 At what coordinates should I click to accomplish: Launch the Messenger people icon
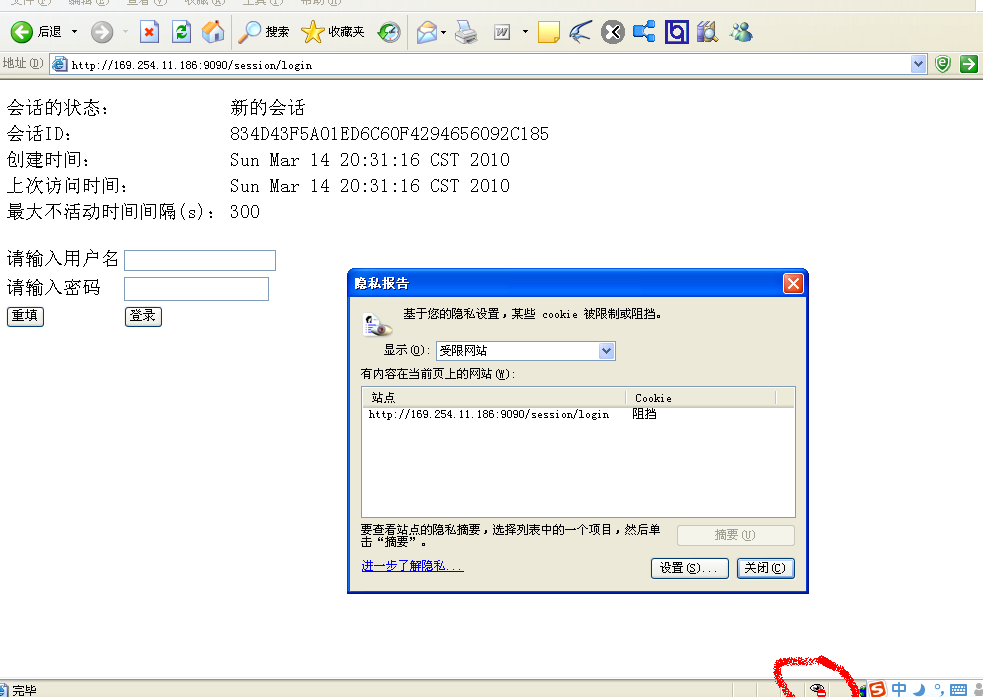pyautogui.click(x=741, y=31)
